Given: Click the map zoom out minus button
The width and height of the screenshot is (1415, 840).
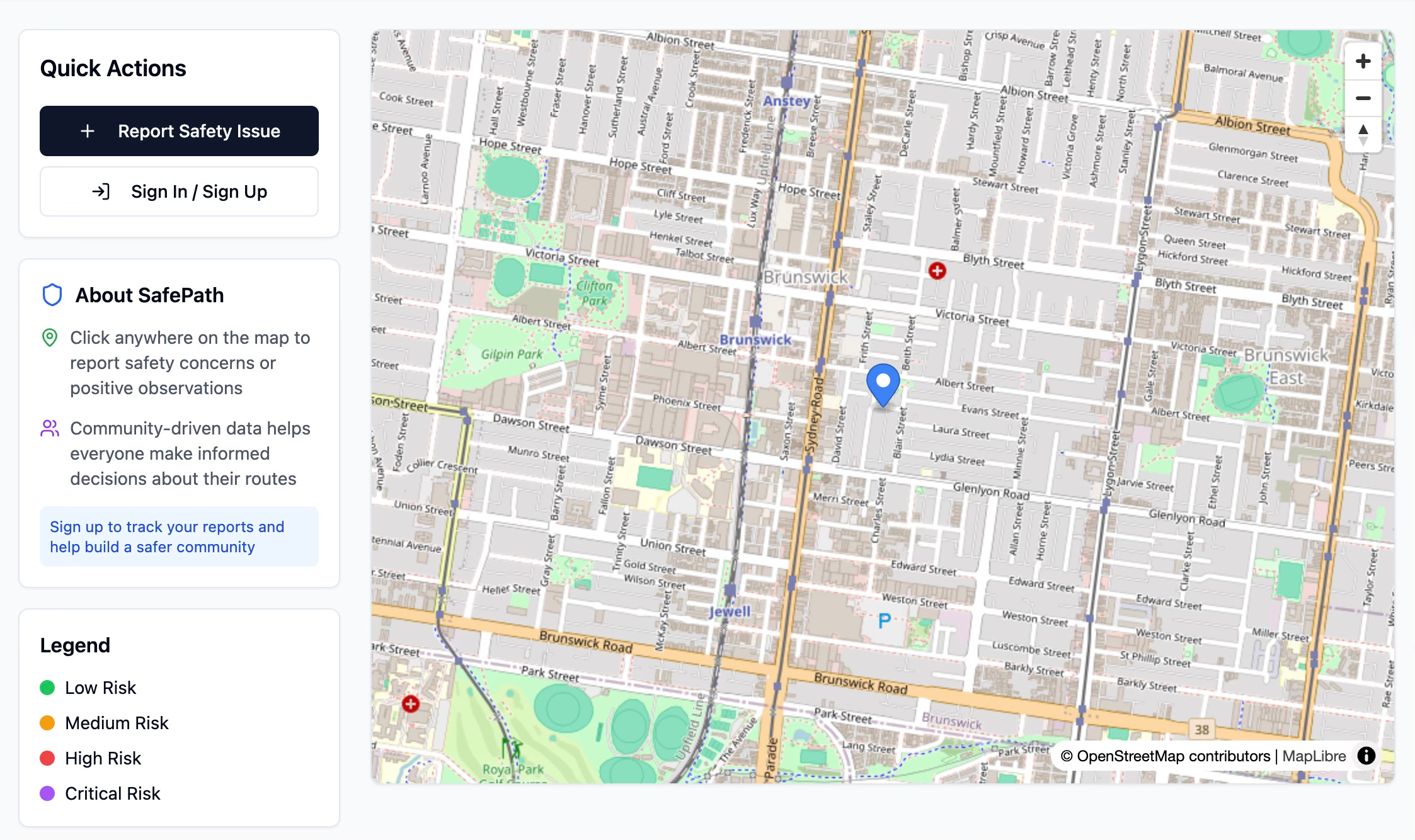Looking at the screenshot, I should point(1363,98).
